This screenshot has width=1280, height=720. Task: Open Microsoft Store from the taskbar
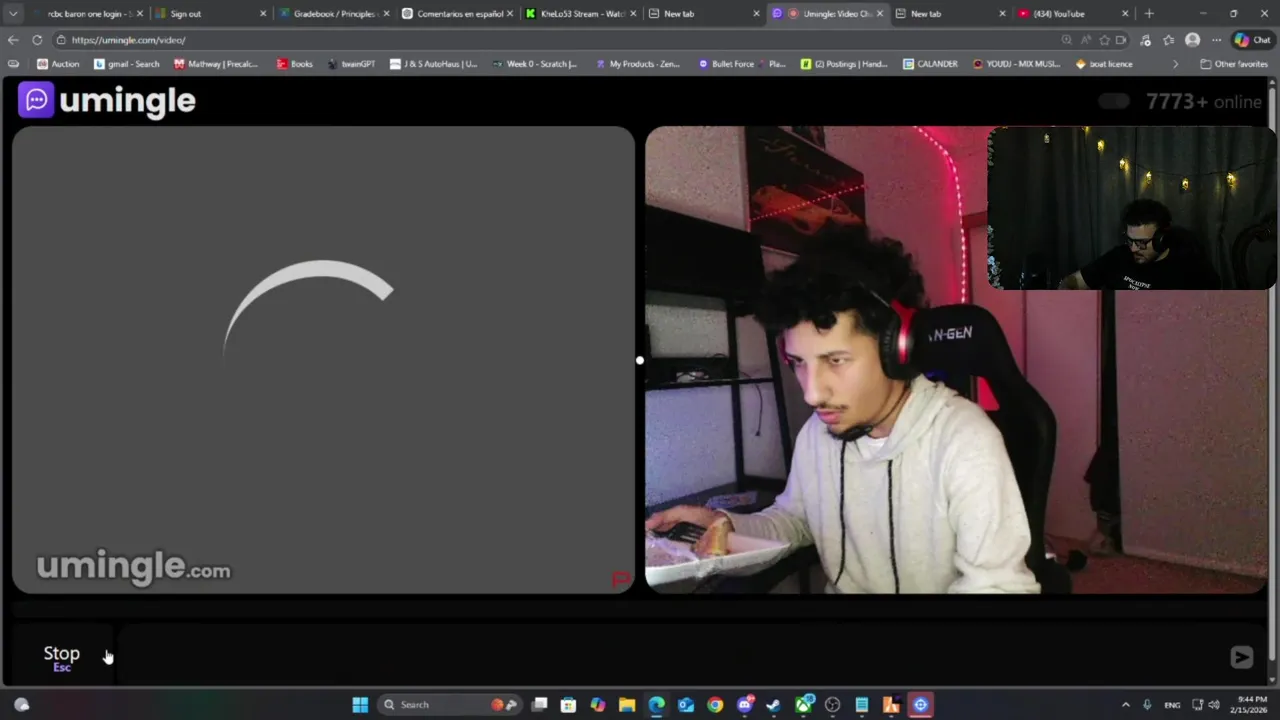[x=568, y=705]
